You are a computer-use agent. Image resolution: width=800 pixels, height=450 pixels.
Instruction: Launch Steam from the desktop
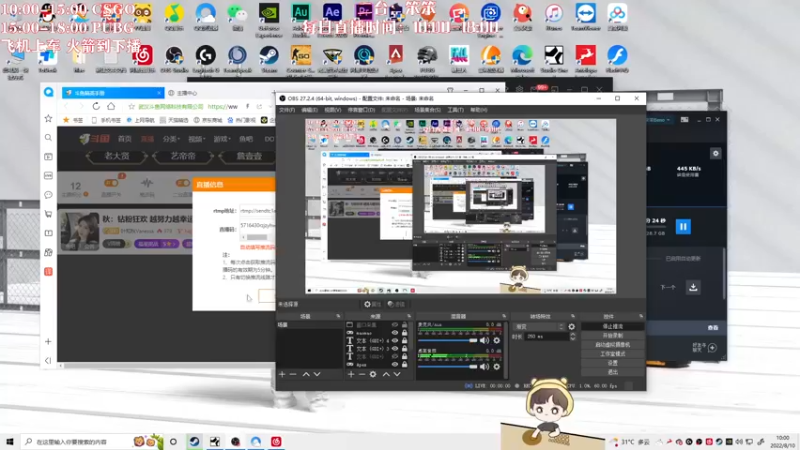[269, 56]
